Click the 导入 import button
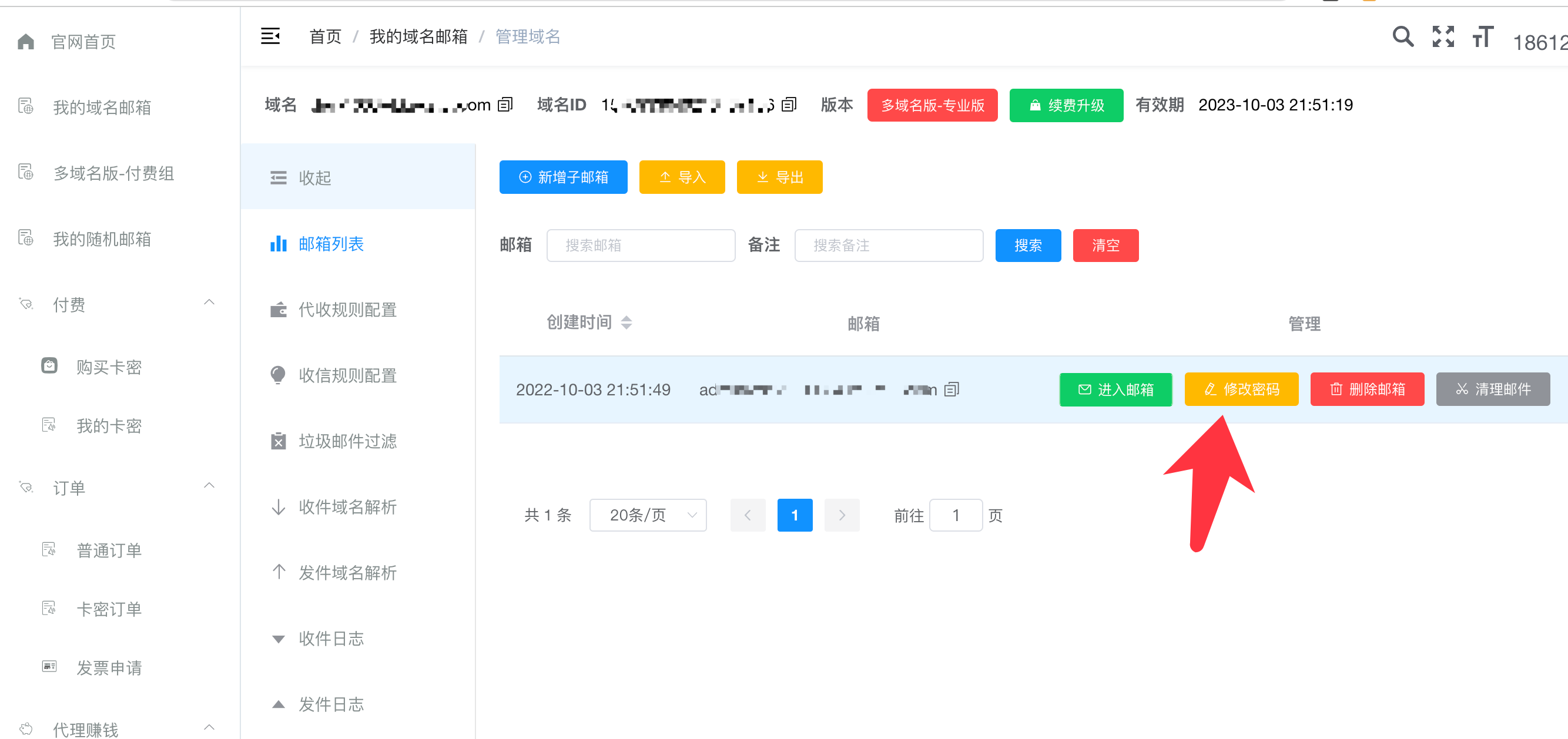1568x739 pixels. [682, 177]
